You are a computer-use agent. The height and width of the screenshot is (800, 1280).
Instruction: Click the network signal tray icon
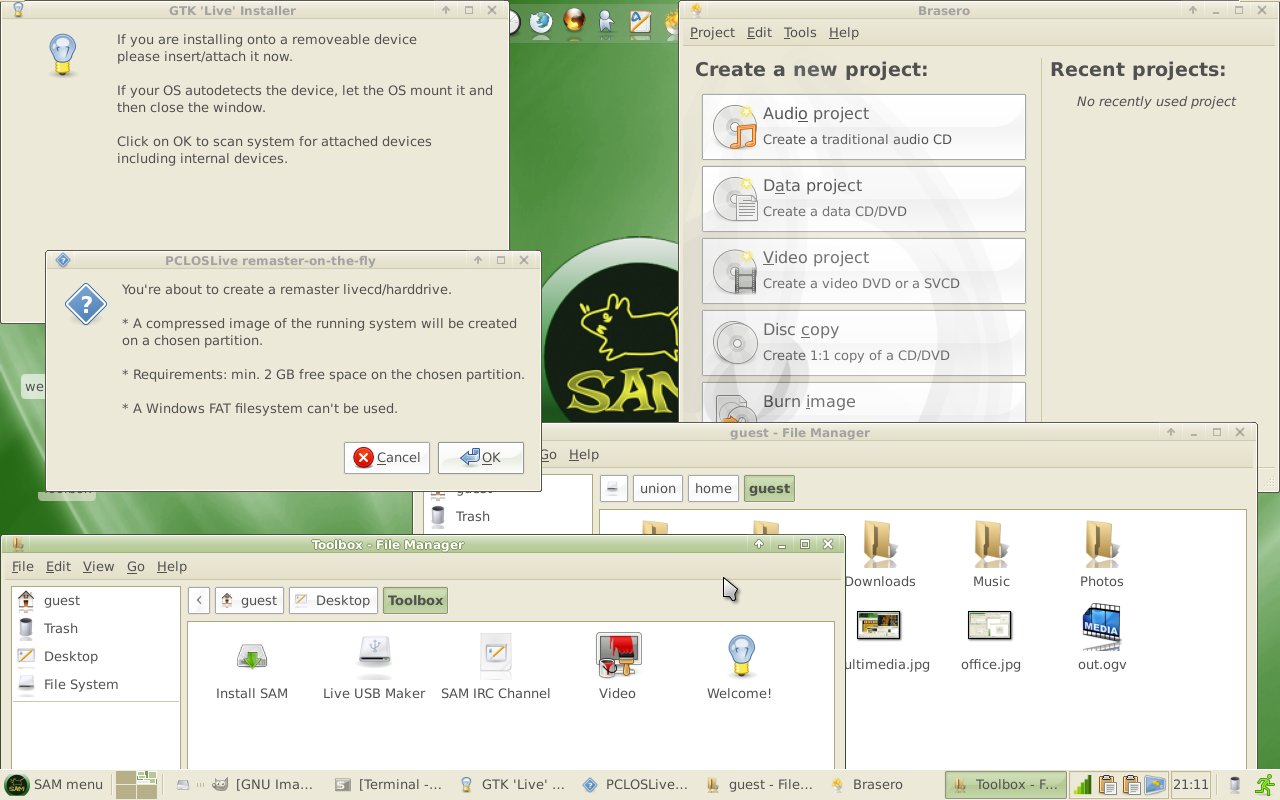pyautogui.click(x=1083, y=785)
